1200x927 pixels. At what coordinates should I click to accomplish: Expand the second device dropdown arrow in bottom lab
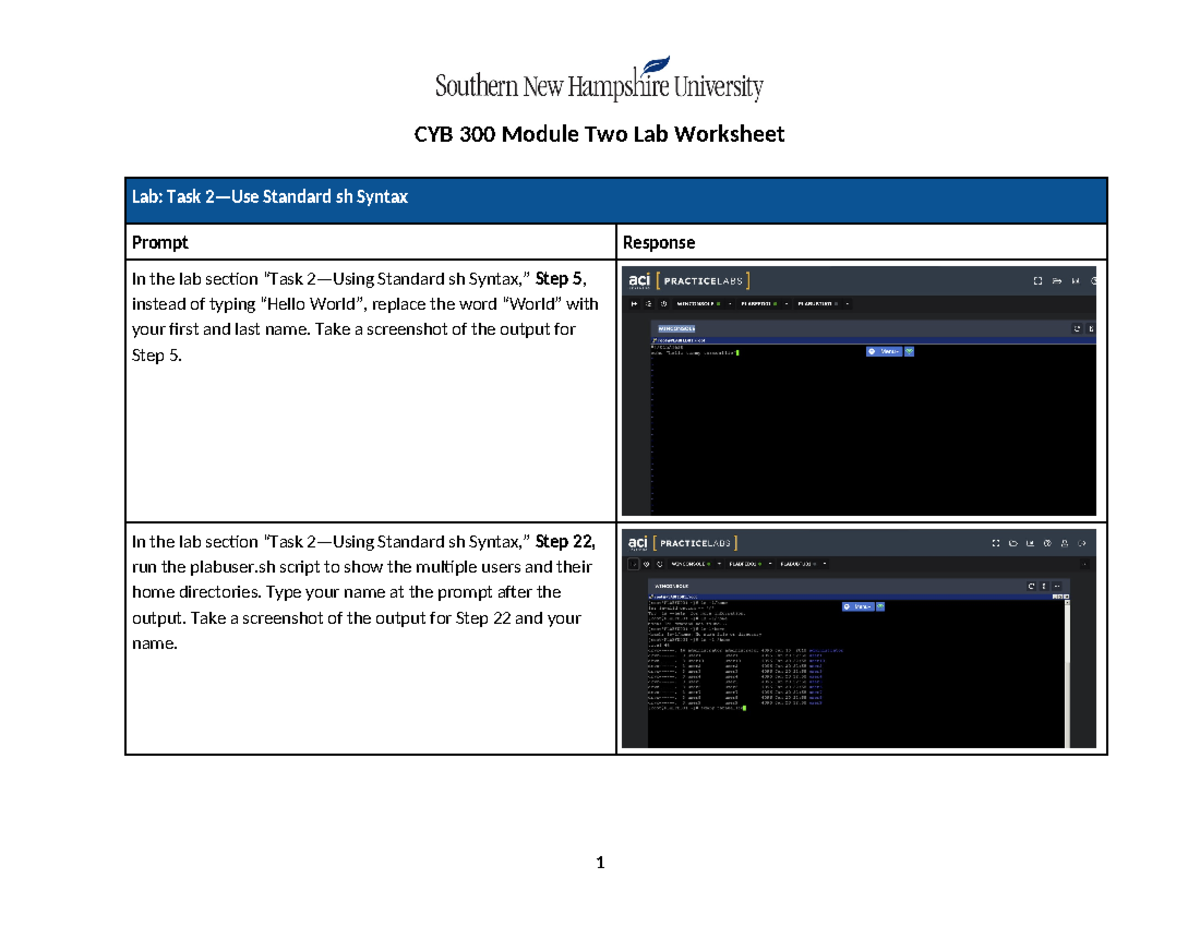770,565
